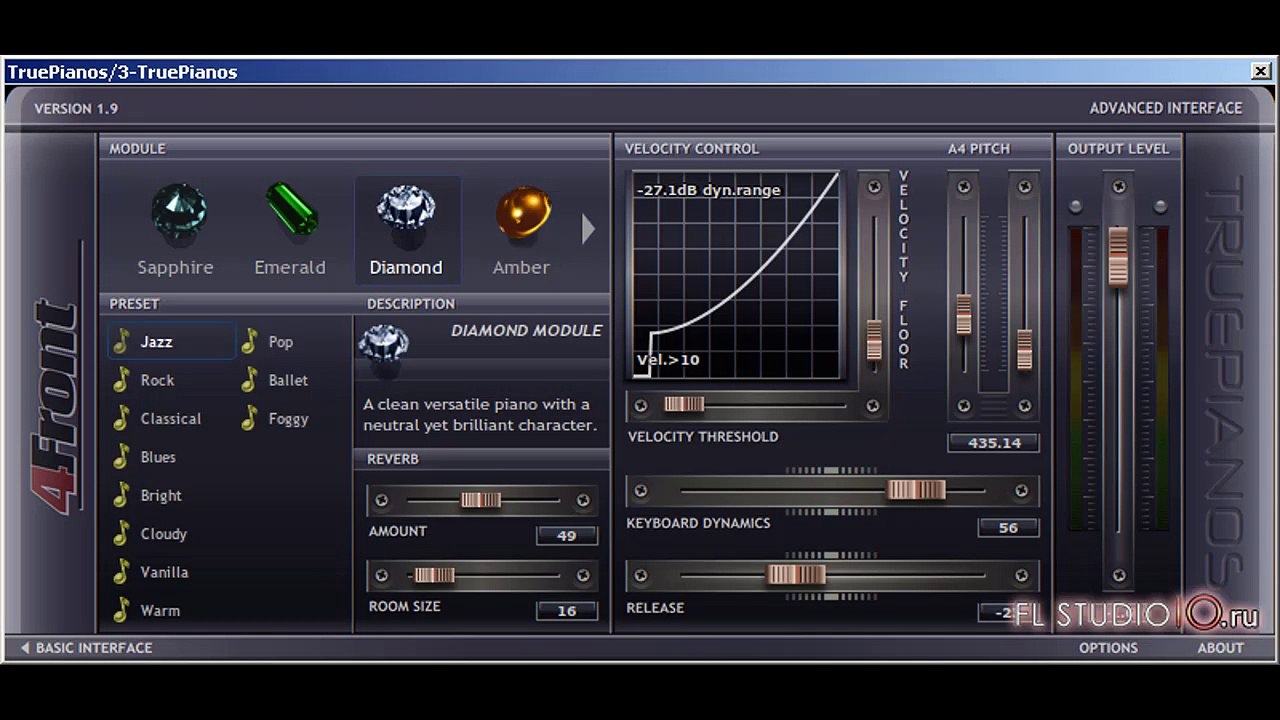Choose the Foggy preset
1280x720 pixels.
(288, 419)
